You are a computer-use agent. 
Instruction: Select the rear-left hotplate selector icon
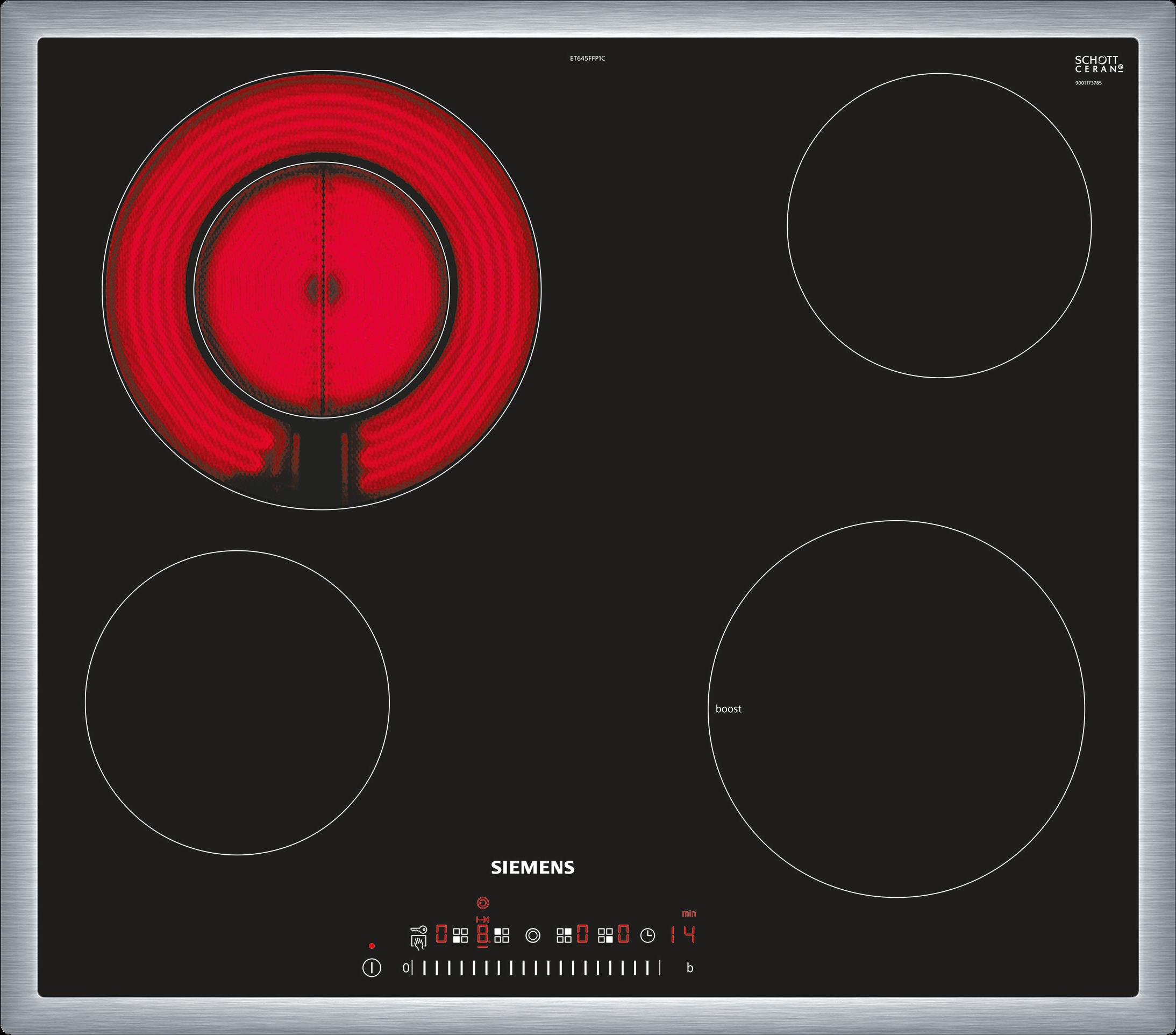pos(502,936)
